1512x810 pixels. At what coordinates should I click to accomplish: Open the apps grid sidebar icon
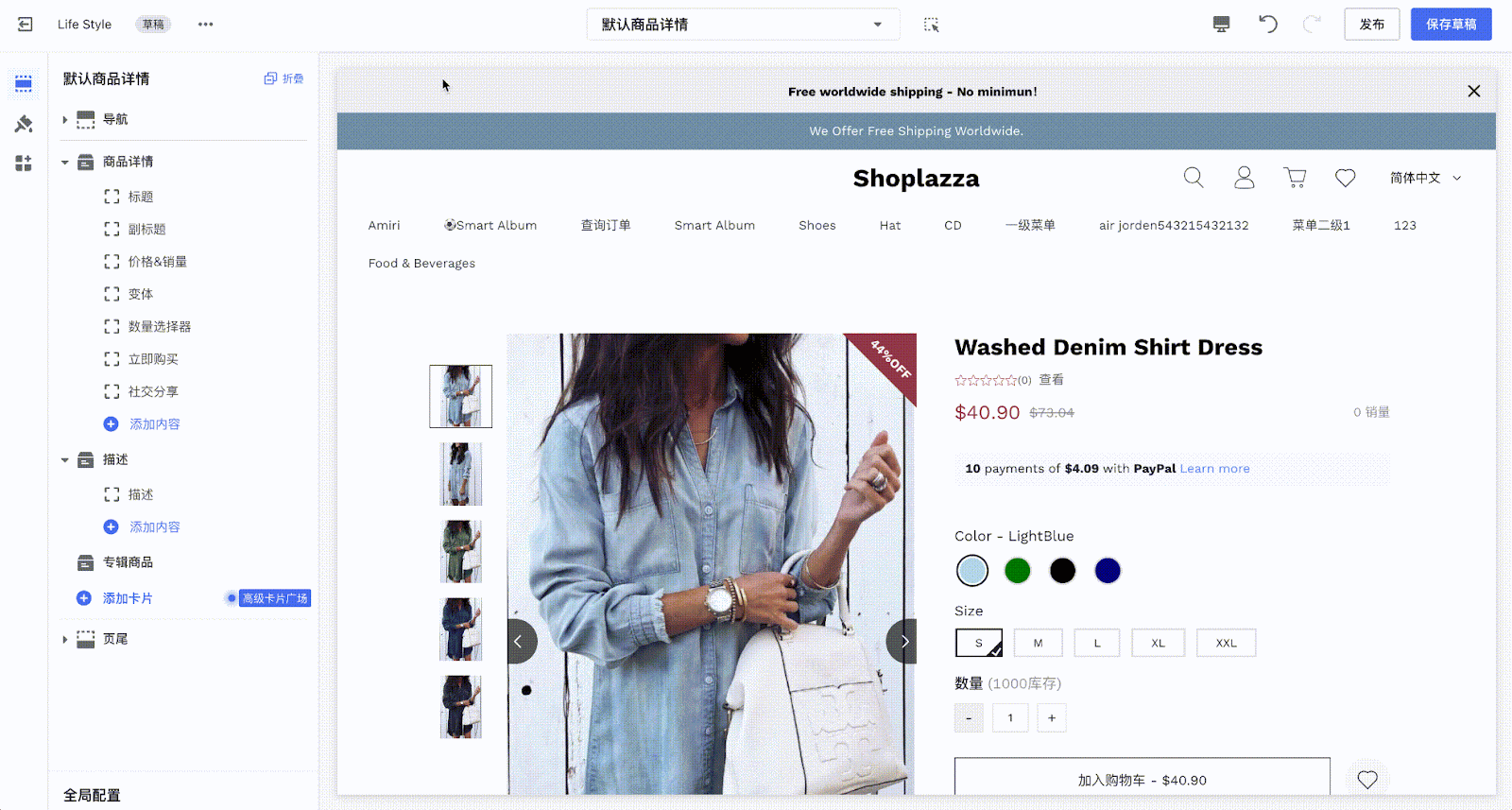click(24, 164)
